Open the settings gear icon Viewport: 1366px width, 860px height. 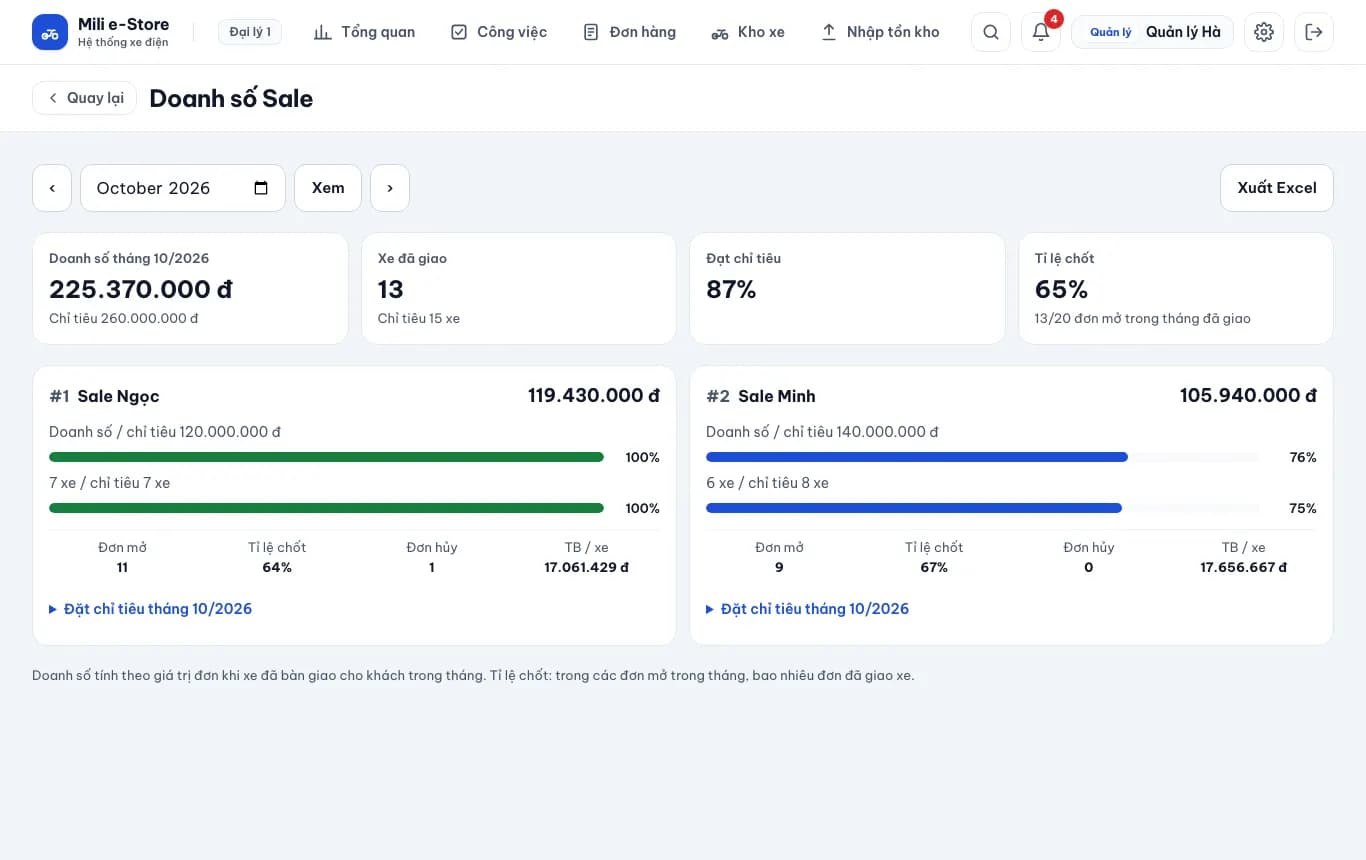1264,32
